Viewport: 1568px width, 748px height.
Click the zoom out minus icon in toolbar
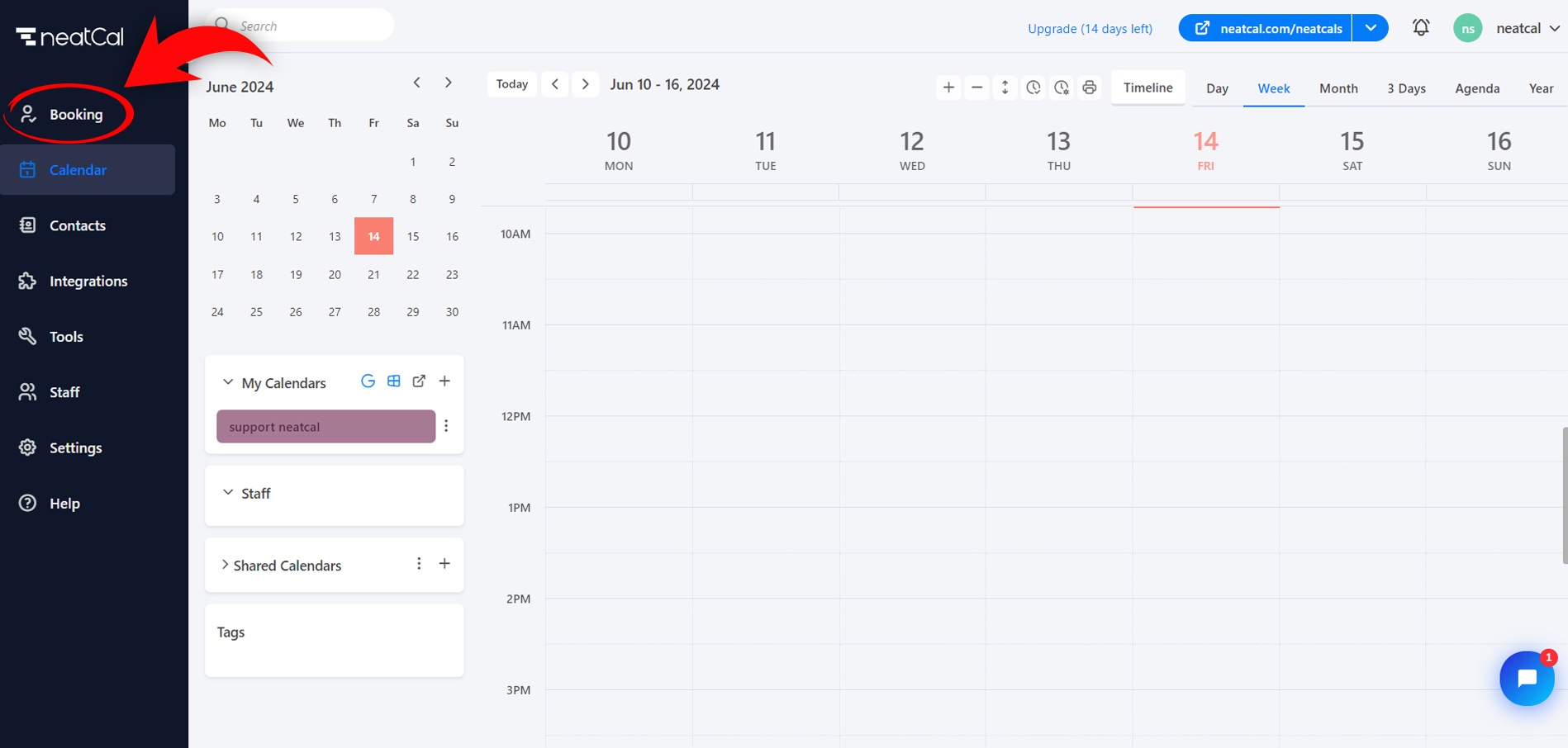(x=976, y=88)
